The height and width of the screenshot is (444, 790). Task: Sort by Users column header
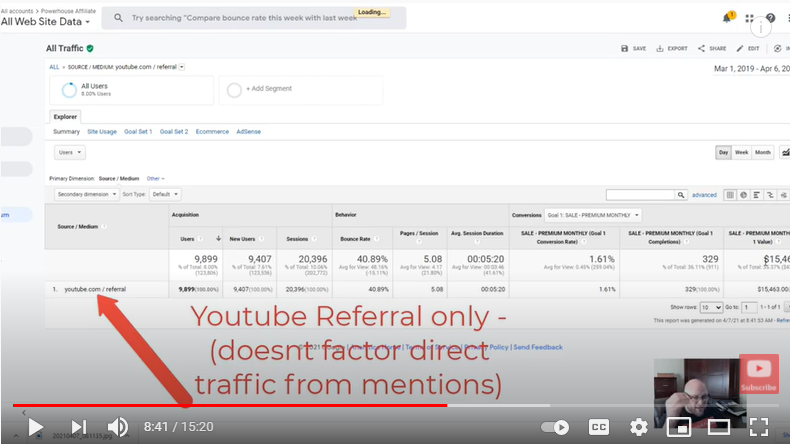click(187, 239)
